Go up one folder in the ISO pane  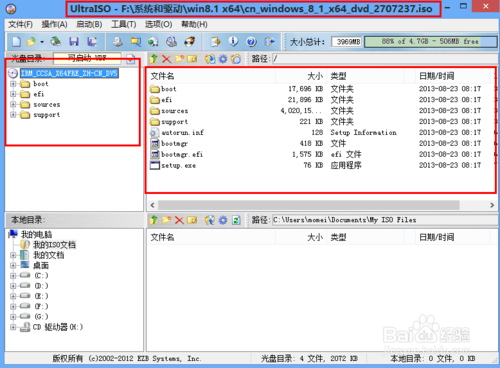click(153, 59)
